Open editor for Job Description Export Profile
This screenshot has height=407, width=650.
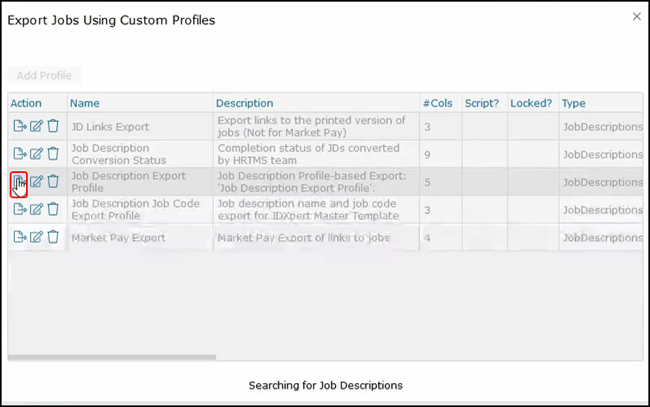click(x=36, y=181)
